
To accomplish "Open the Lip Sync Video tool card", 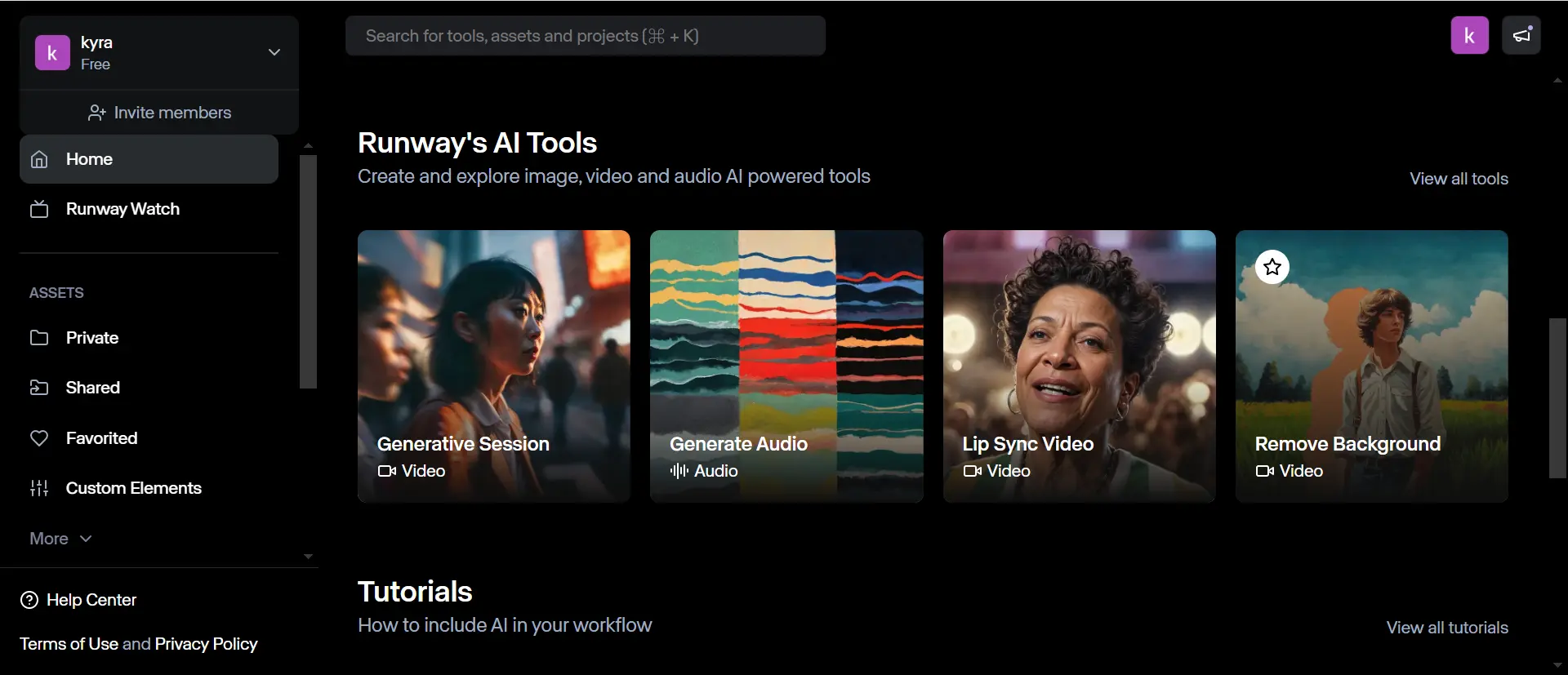I will point(1080,366).
